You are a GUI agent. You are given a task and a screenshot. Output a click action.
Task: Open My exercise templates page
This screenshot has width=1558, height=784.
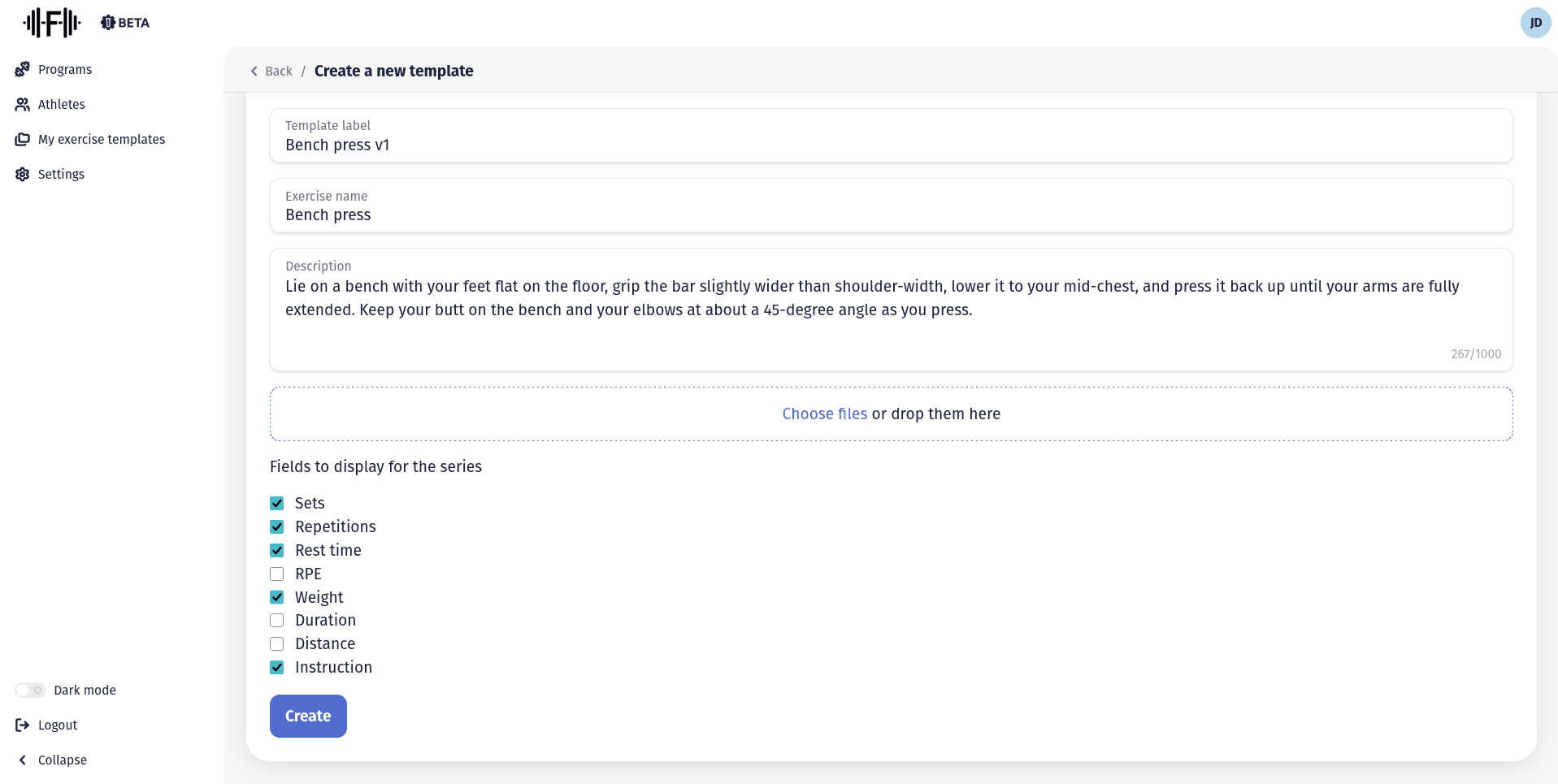(x=102, y=139)
